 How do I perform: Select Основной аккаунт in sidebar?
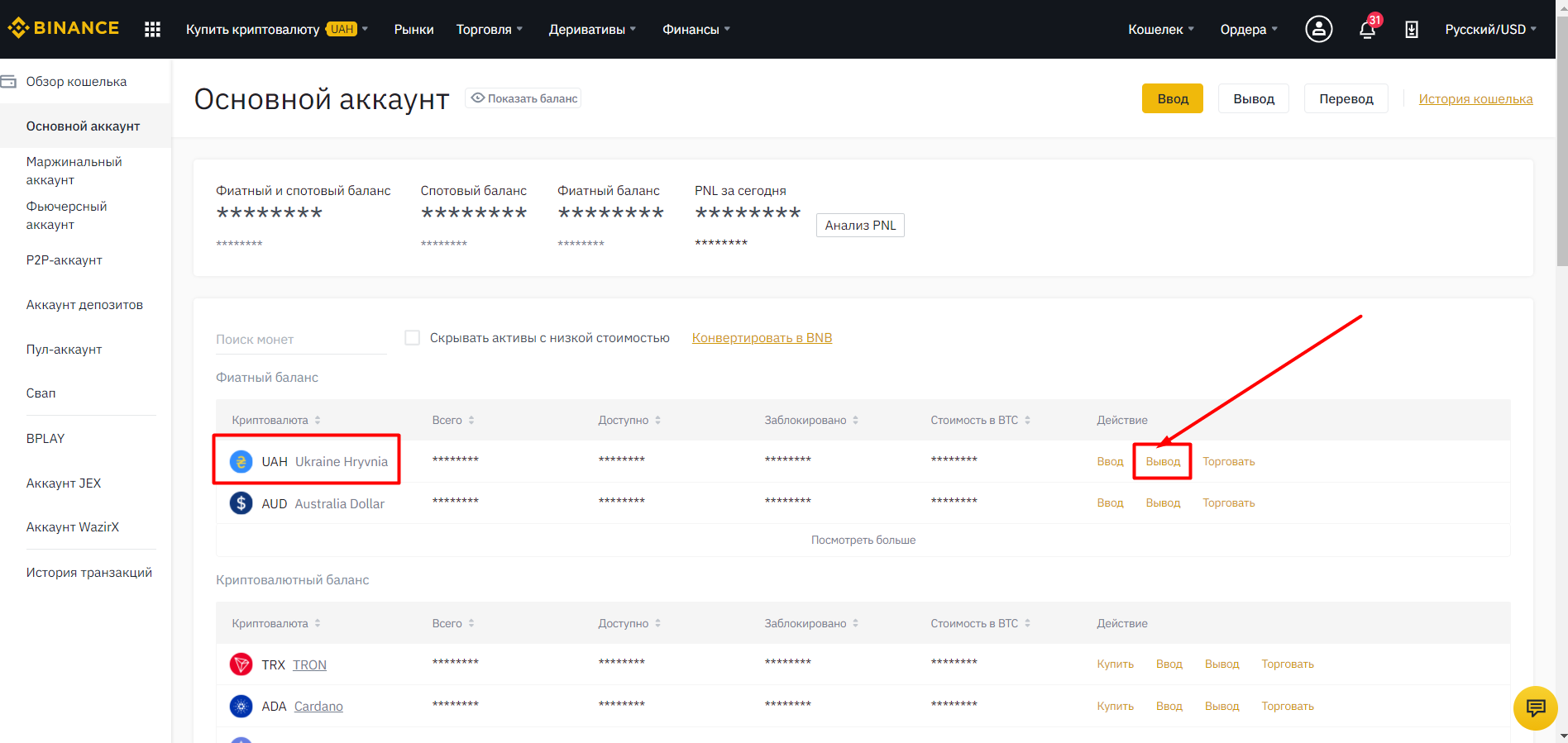click(x=85, y=126)
